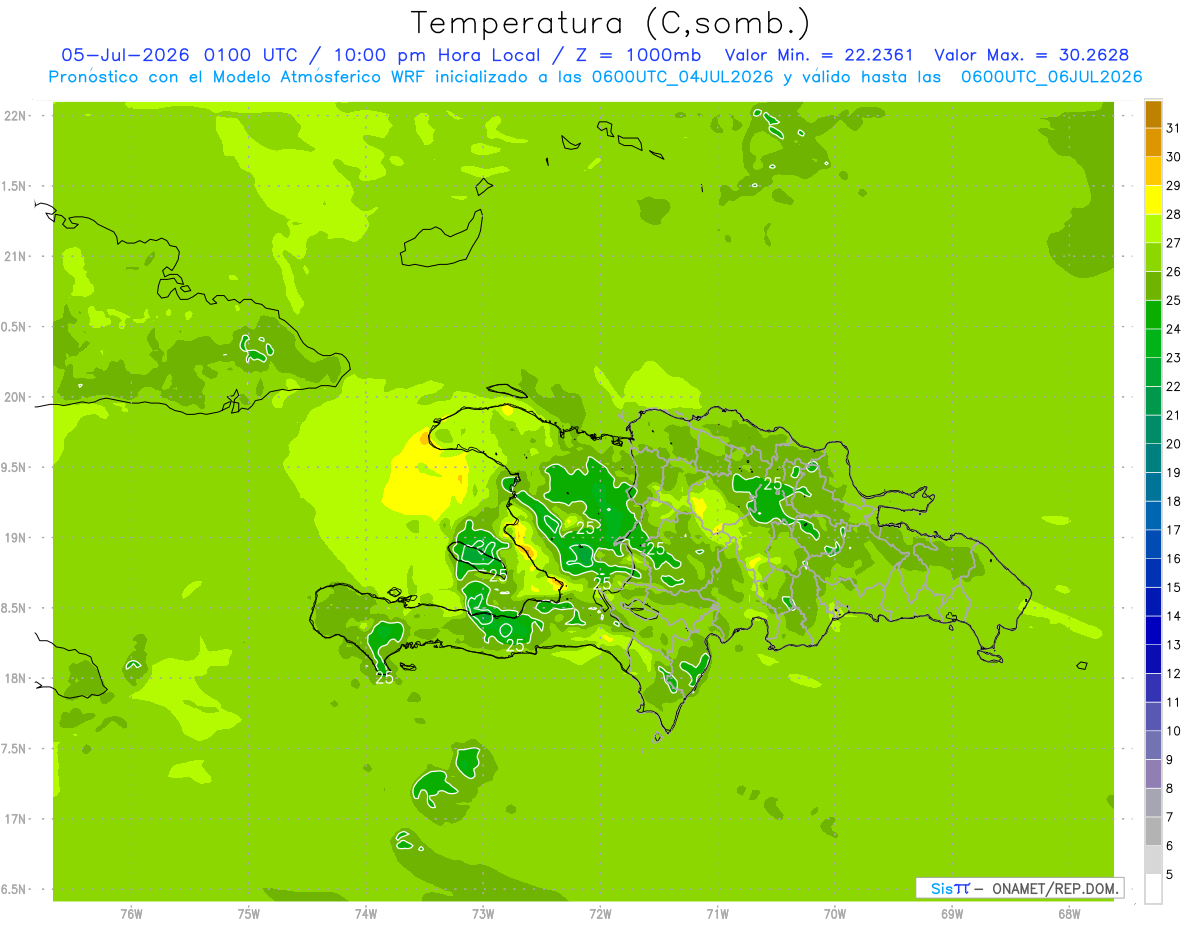Click the gray legend swatch between 6 and 7
This screenshot has width=1200, height=927.
1153,831
